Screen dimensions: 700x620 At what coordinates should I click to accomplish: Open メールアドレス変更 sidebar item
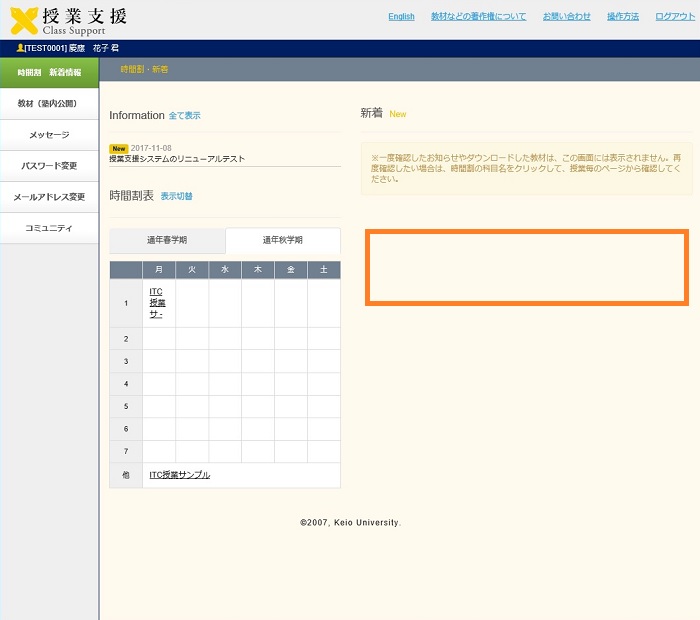(49, 197)
